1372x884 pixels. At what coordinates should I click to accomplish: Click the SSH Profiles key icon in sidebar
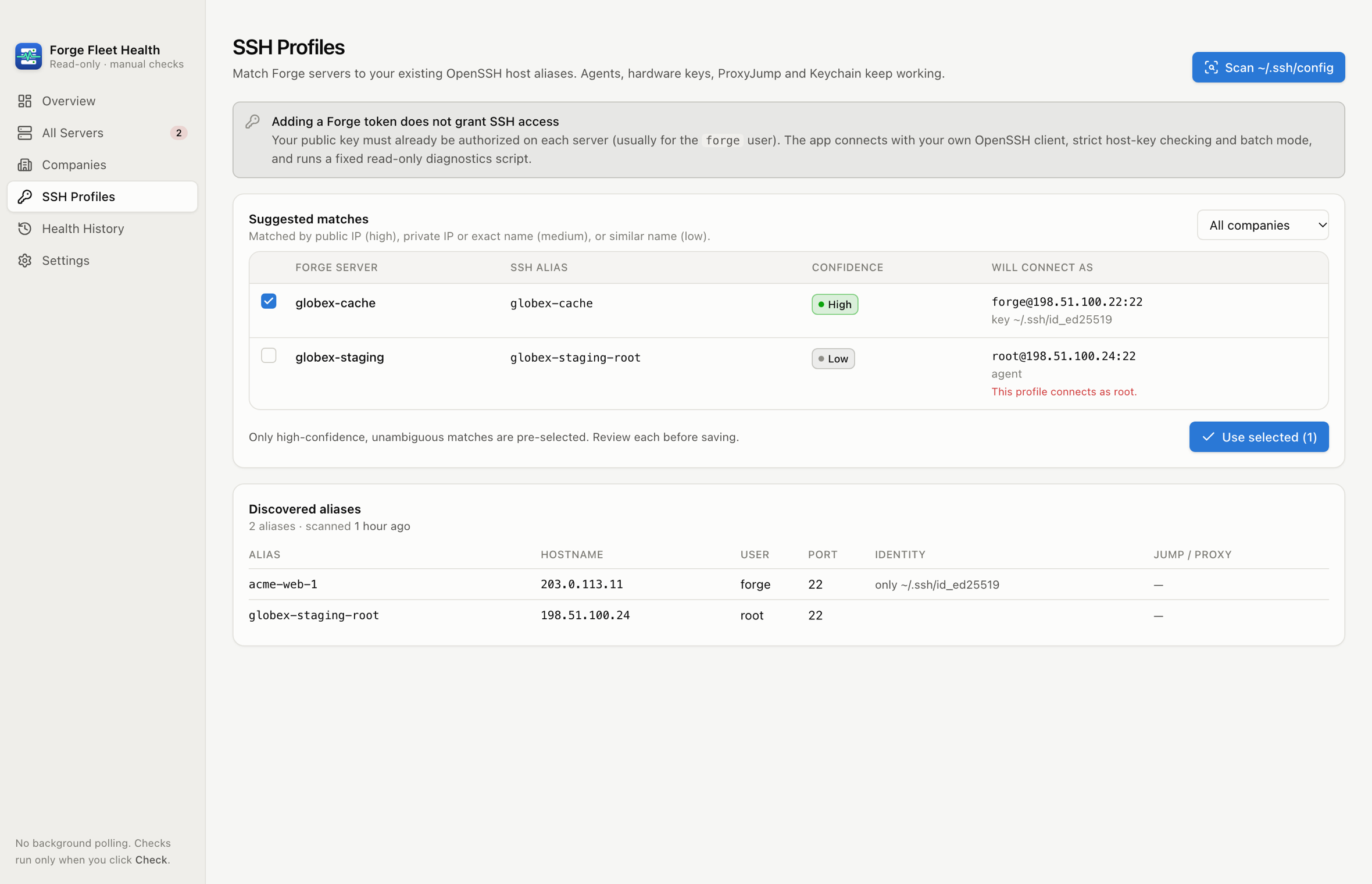click(24, 197)
